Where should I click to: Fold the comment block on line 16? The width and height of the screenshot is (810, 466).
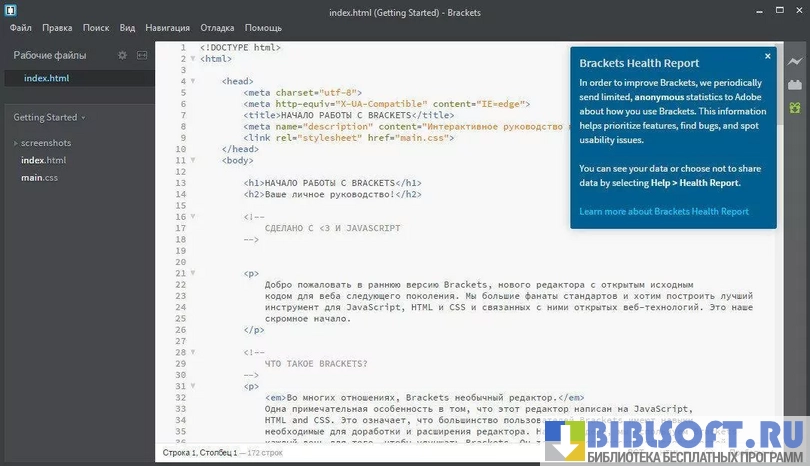pyautogui.click(x=193, y=217)
